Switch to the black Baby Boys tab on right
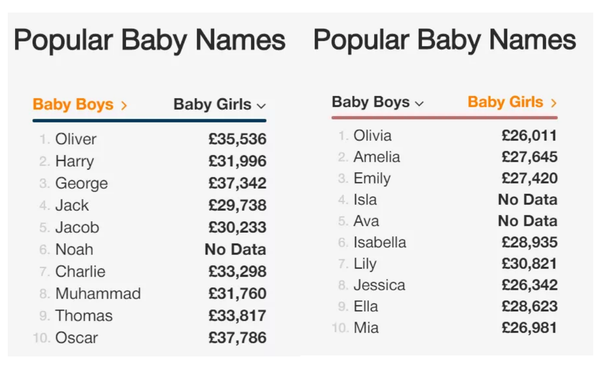 [371, 102]
